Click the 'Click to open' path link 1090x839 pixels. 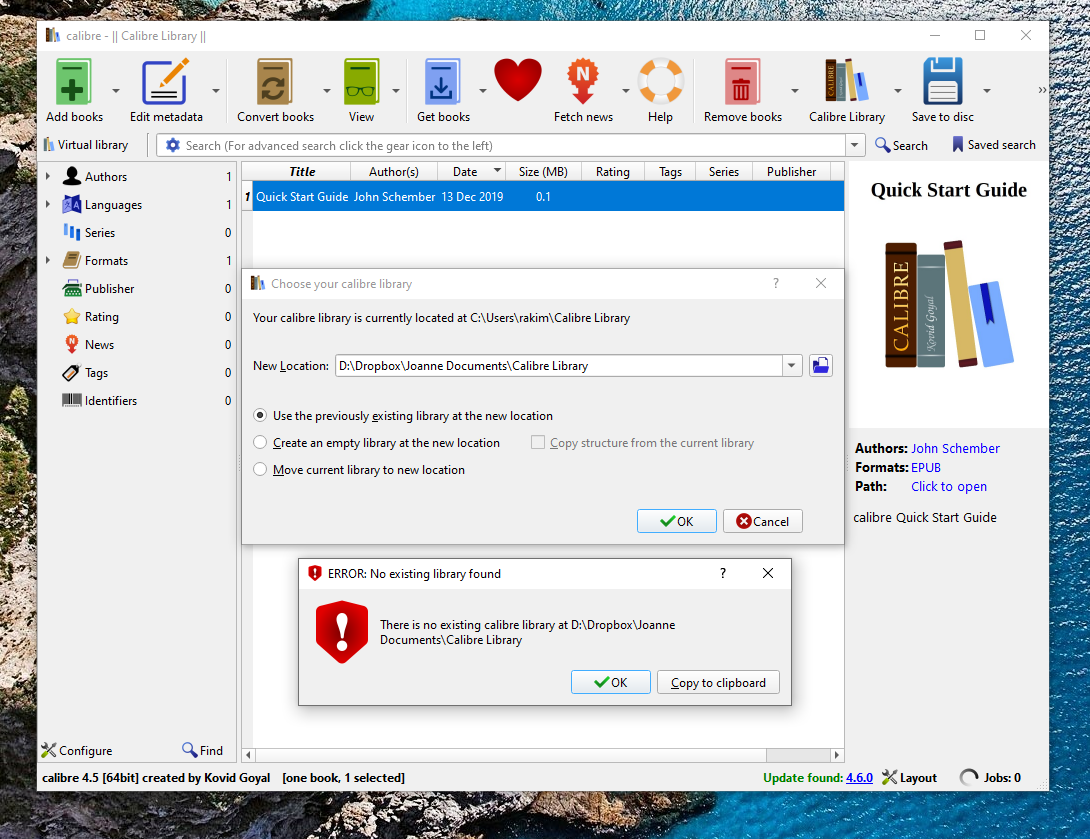click(x=949, y=487)
